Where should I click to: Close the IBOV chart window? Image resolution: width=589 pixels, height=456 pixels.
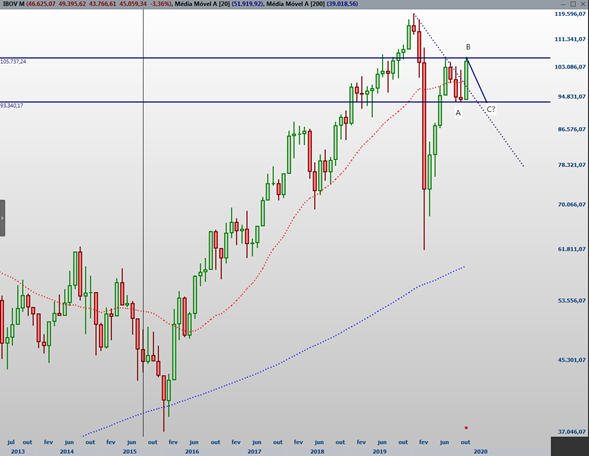[x=583, y=4]
